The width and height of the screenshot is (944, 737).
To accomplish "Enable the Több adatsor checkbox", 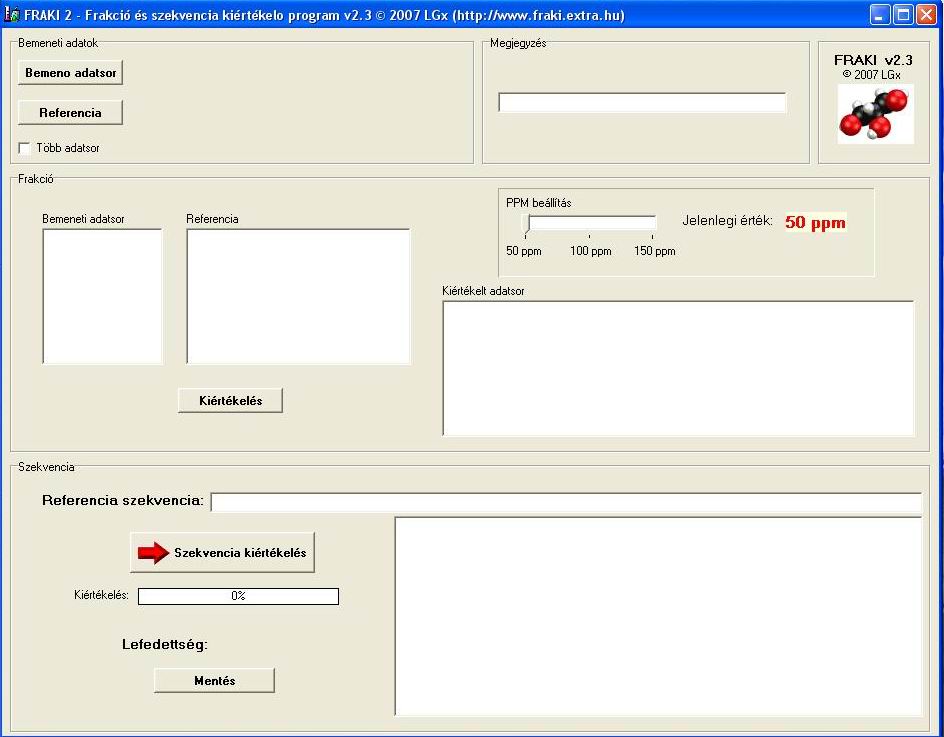I will pyautogui.click(x=25, y=148).
